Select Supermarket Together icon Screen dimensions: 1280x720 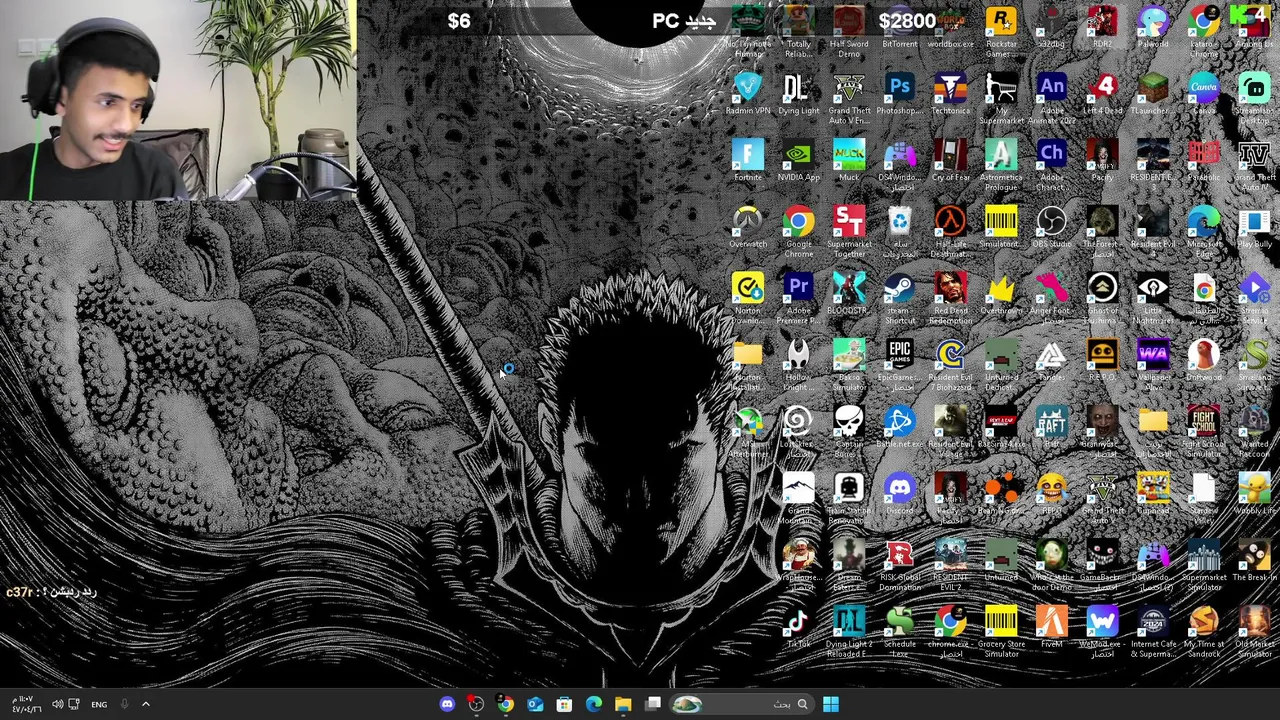click(x=849, y=232)
